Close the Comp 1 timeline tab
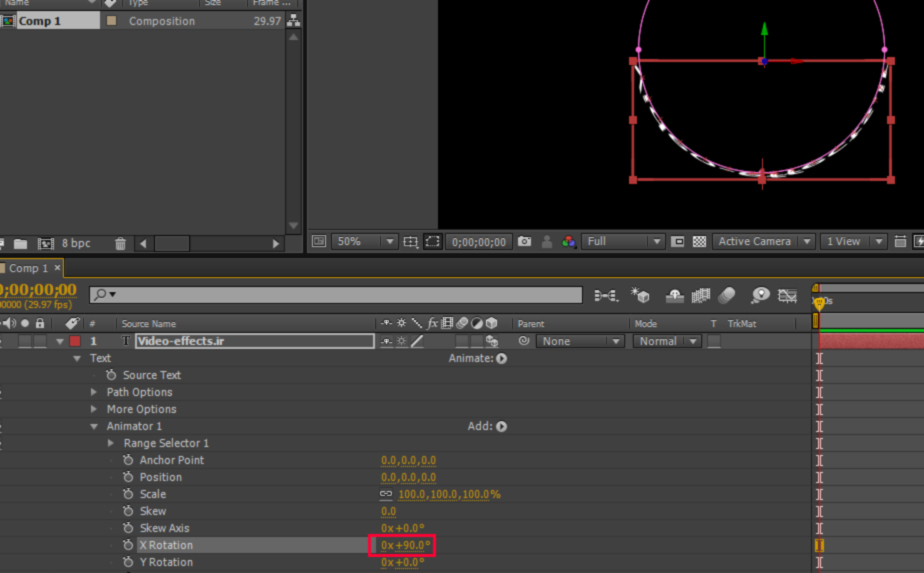This screenshot has height=573, width=924. click(x=57, y=268)
